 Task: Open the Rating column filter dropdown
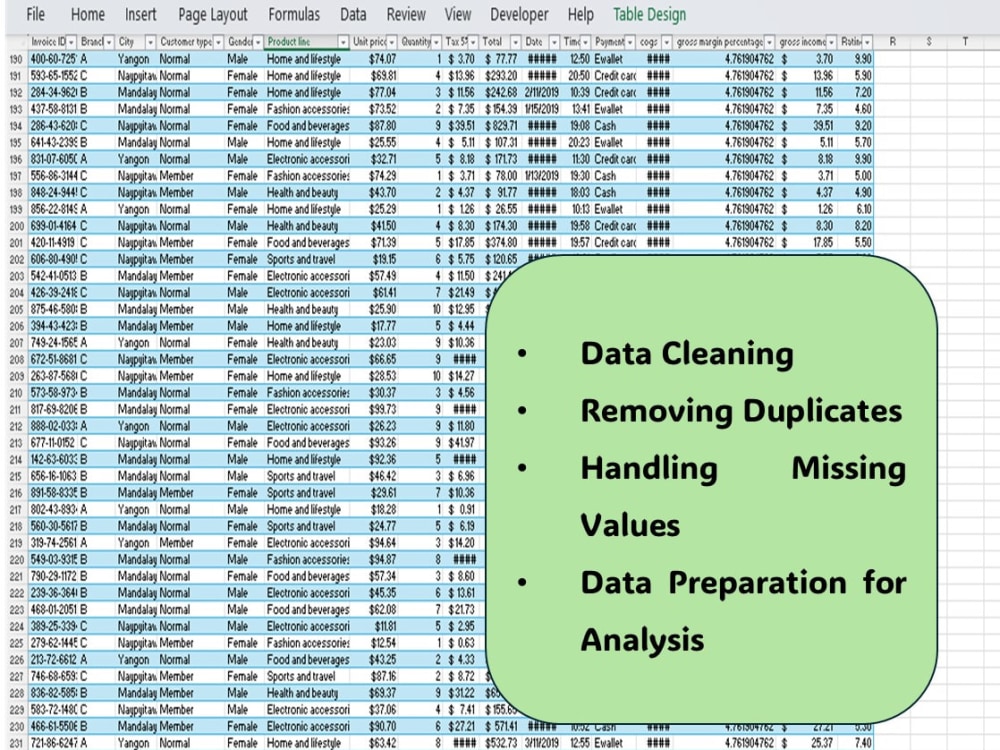pos(867,42)
